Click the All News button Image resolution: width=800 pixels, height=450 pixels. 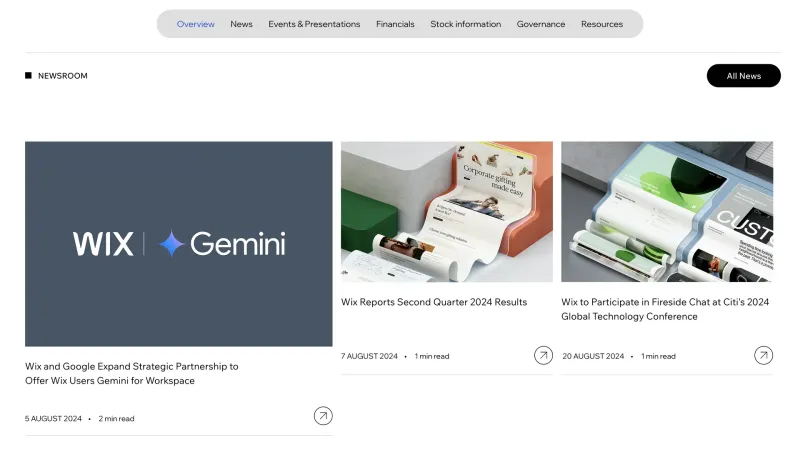(743, 76)
